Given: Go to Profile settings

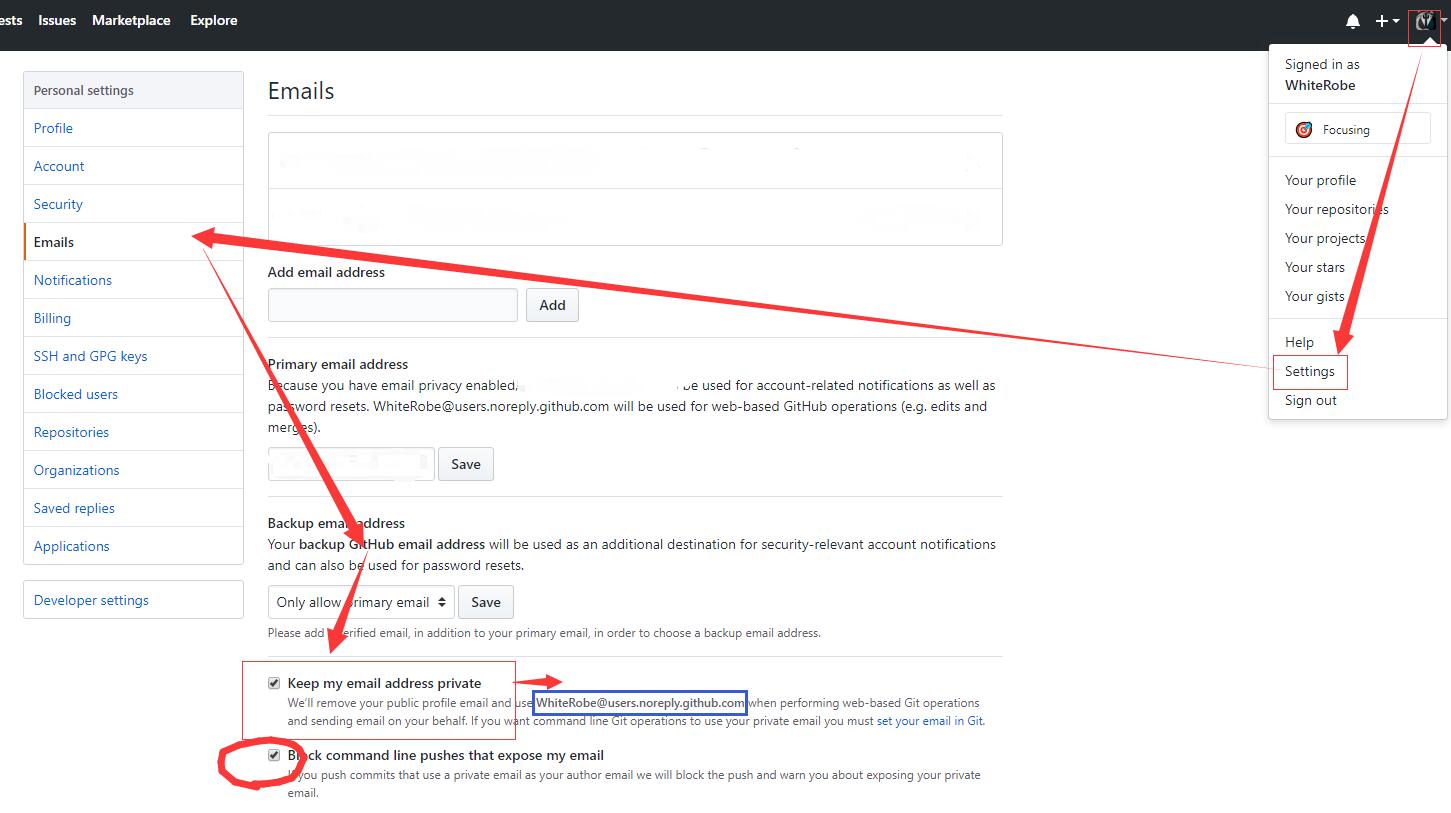Looking at the screenshot, I should [133, 128].
